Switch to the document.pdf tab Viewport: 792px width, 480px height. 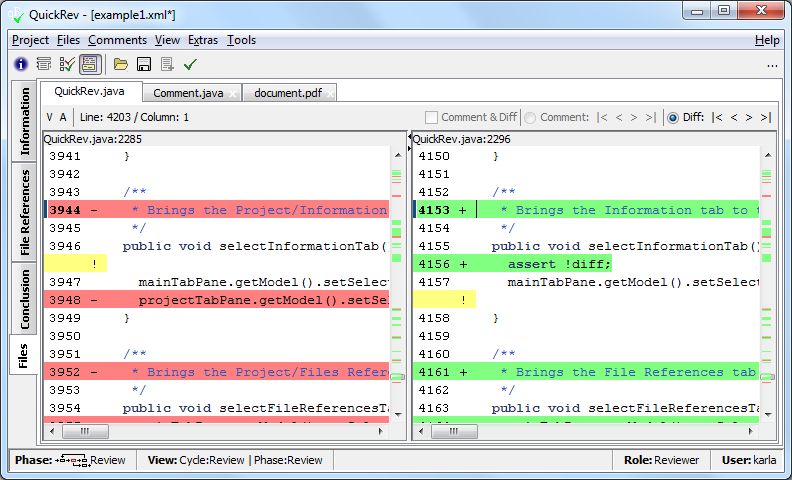(288, 93)
